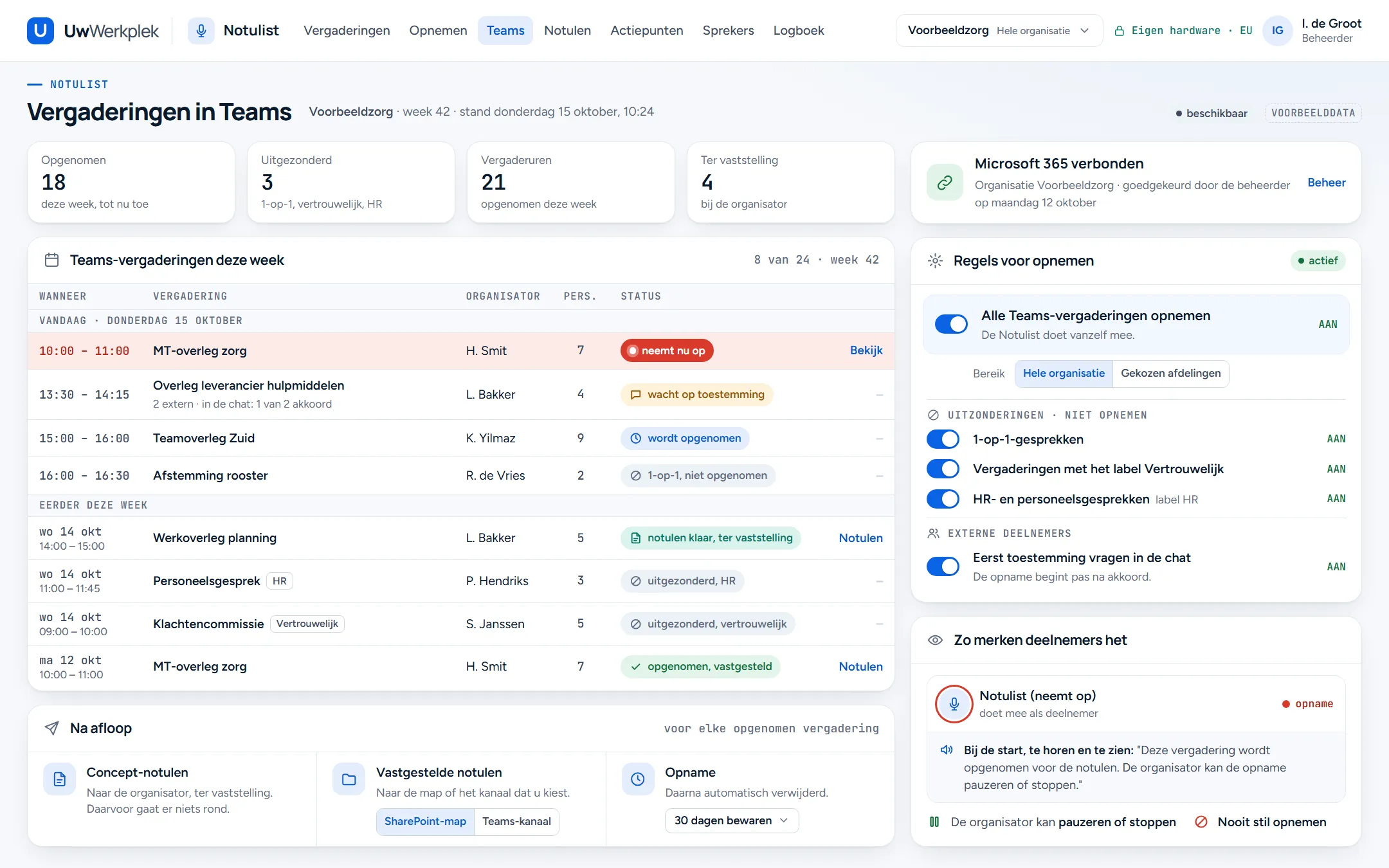Click the wacht op toestemming status badge
This screenshot has width=1389, height=868.
click(696, 394)
